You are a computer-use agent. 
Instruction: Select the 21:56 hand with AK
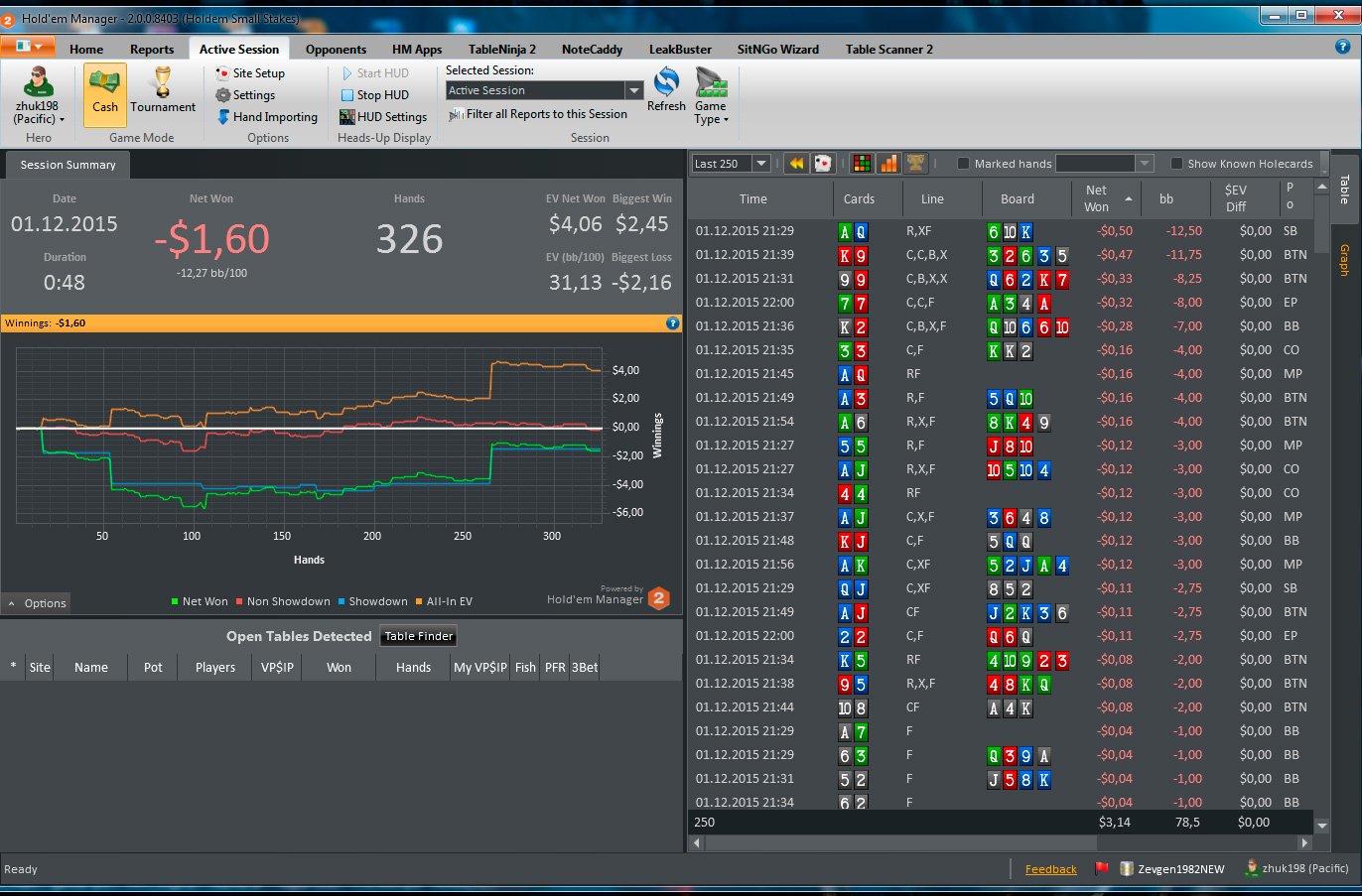tap(1001, 565)
